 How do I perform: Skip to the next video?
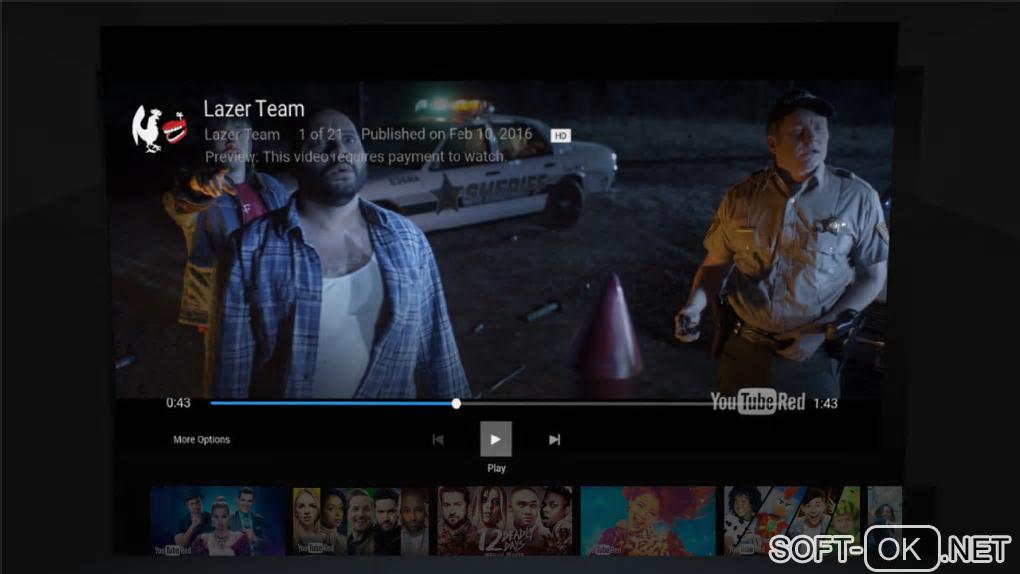[x=554, y=440]
